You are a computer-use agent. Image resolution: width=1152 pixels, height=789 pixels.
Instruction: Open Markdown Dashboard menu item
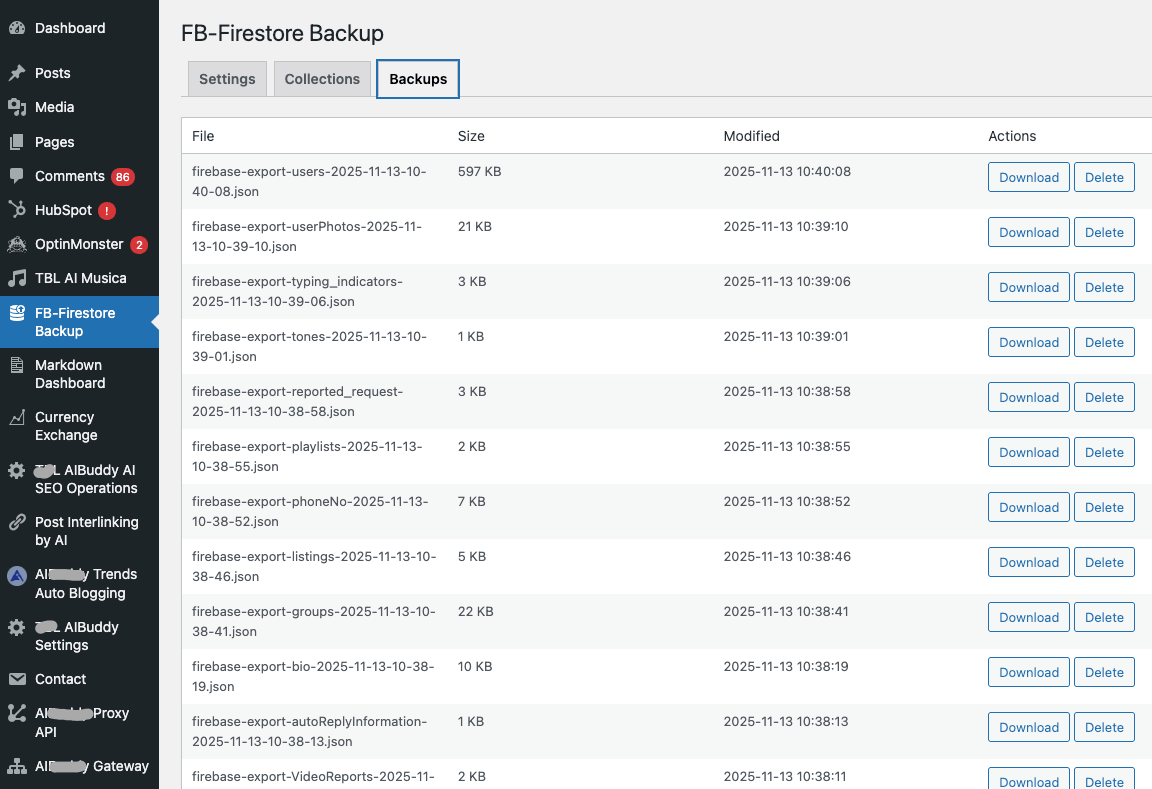pos(69,374)
